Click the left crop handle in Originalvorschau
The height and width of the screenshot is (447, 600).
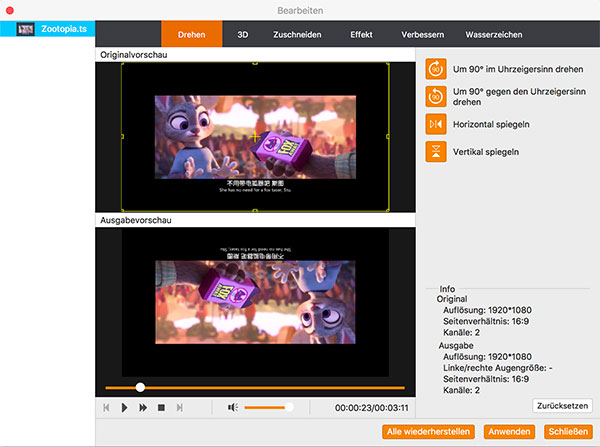pyautogui.click(x=122, y=137)
